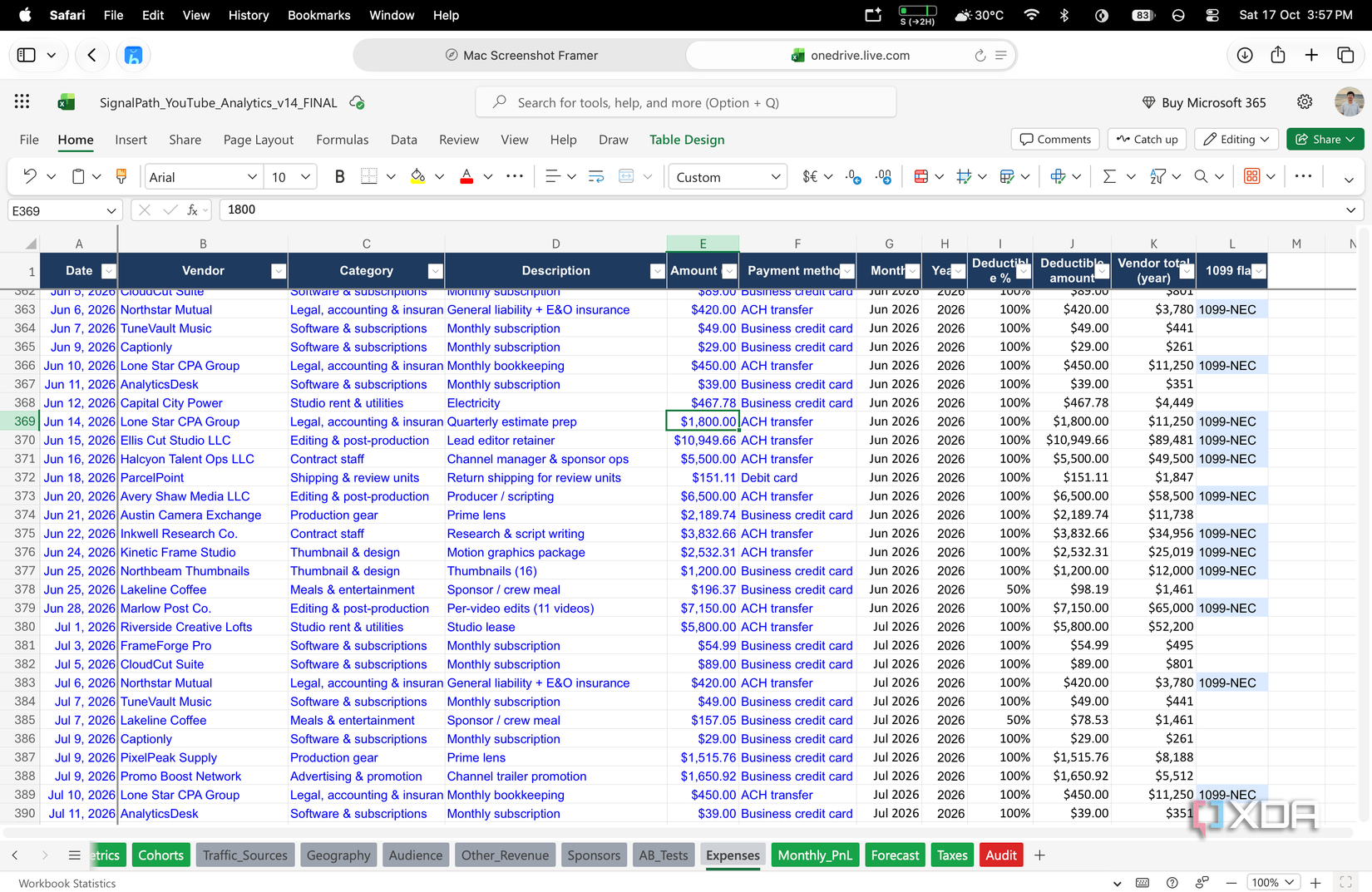
Task: Click the all sheets list icon
Action: 74,855
